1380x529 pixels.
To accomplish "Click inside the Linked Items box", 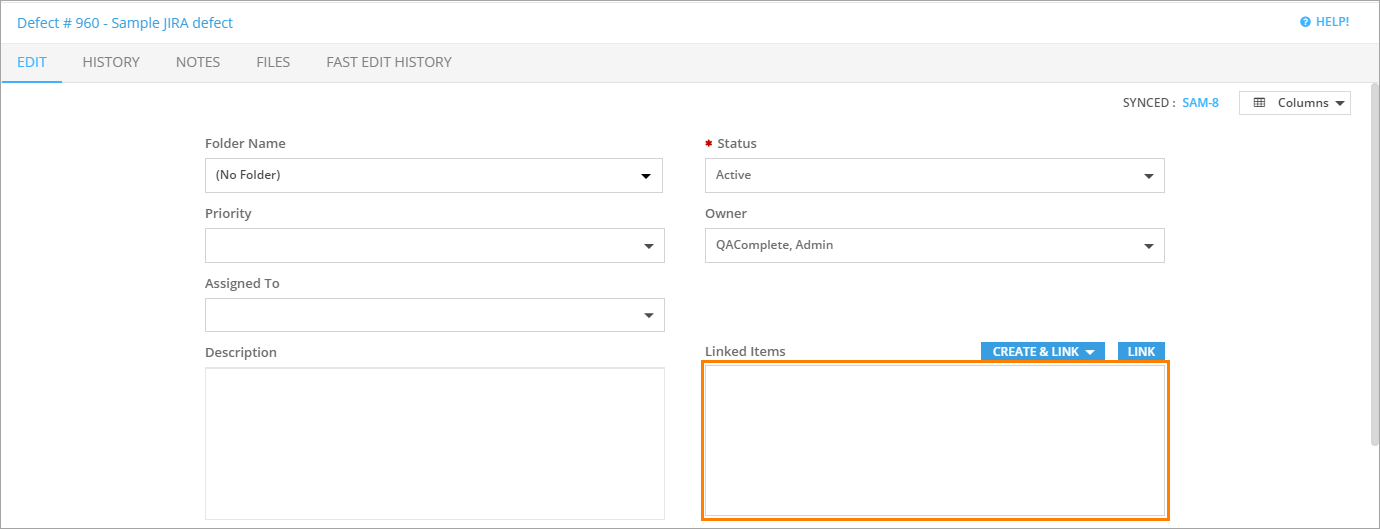I will (x=934, y=440).
